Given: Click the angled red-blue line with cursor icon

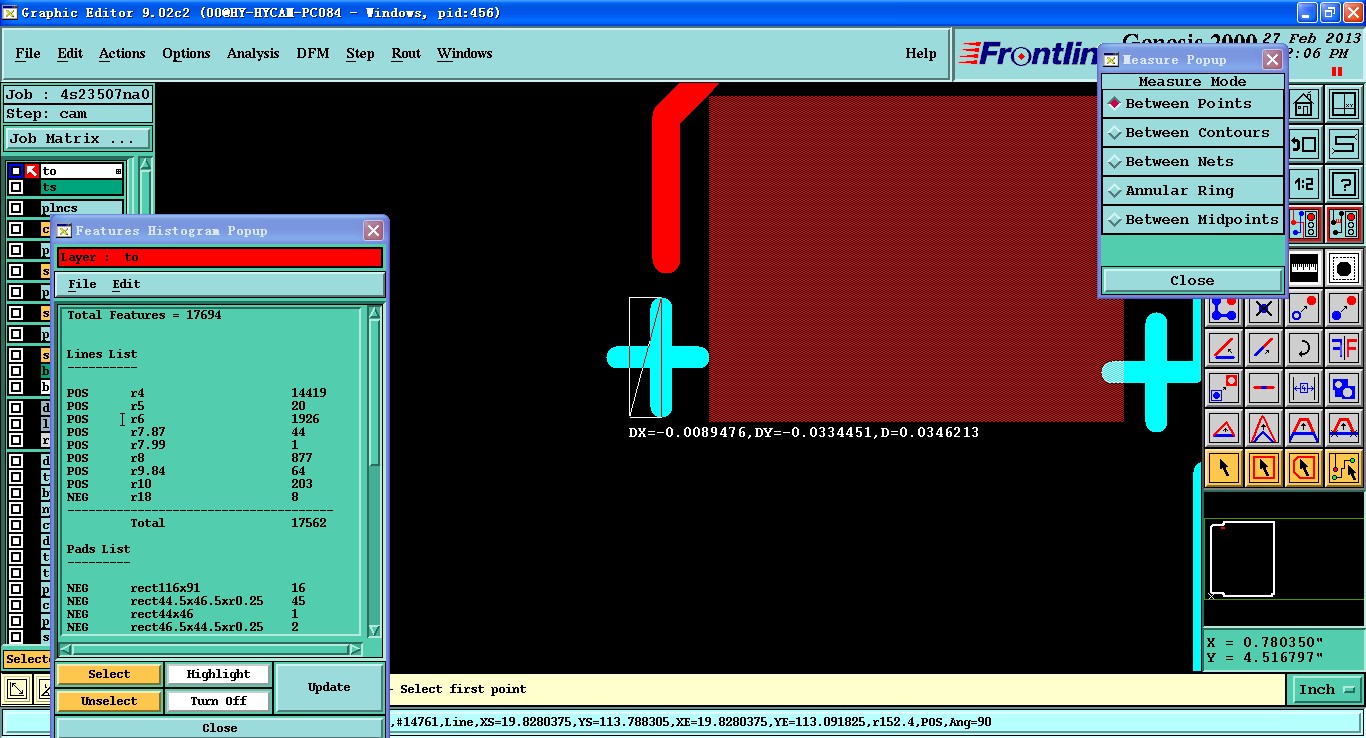Looking at the screenshot, I should point(1224,348).
